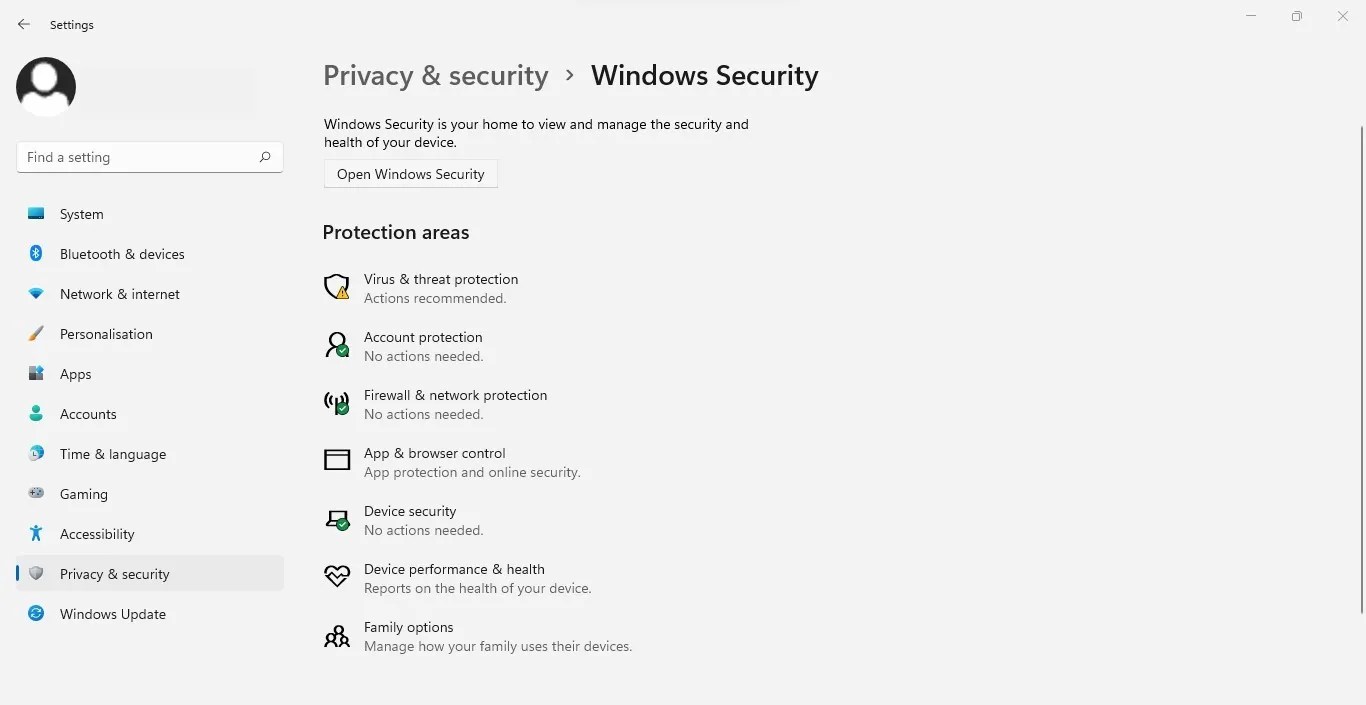This screenshot has height=705, width=1366.
Task: Open Bluetooth & devices settings
Action: point(121,254)
